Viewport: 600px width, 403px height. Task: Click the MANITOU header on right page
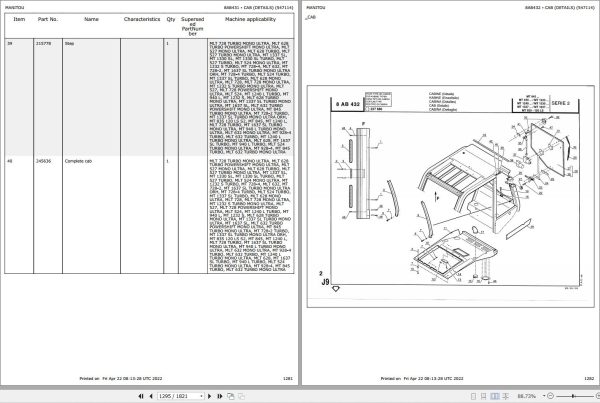coord(316,7)
